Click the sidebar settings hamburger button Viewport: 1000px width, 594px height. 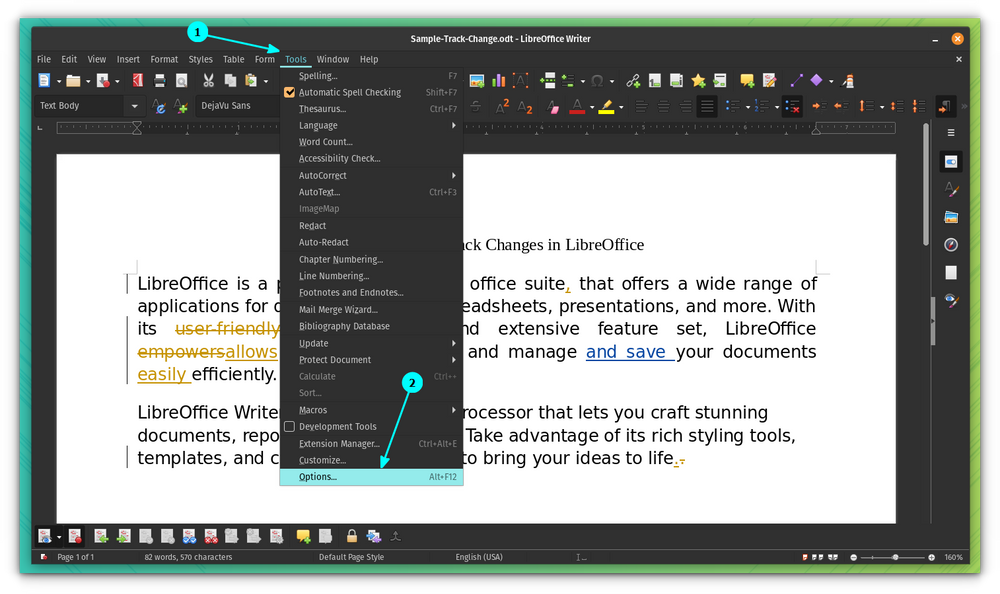click(x=951, y=133)
